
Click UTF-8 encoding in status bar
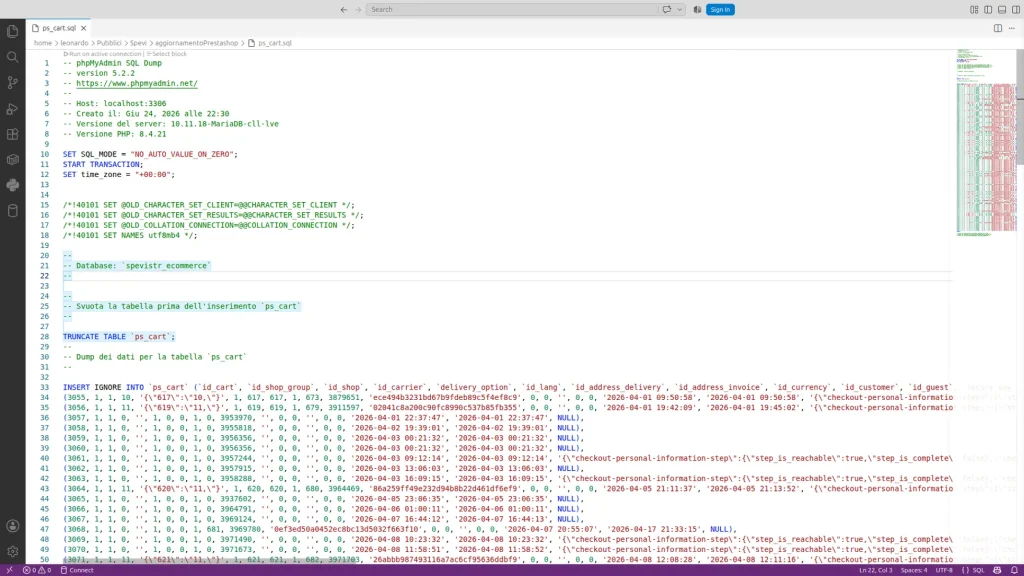(x=944, y=570)
